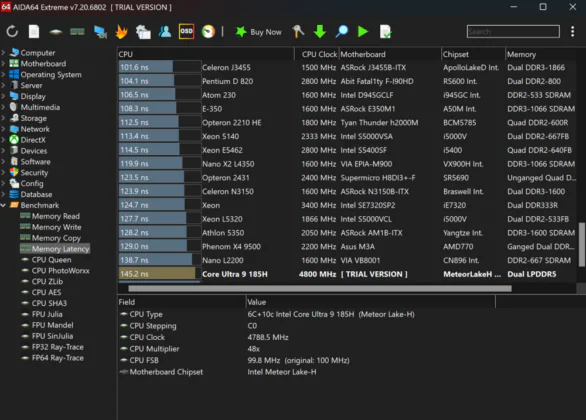Viewport: 586px width, 420px height.
Task: Click the Buy Now button label
Action: [266, 32]
